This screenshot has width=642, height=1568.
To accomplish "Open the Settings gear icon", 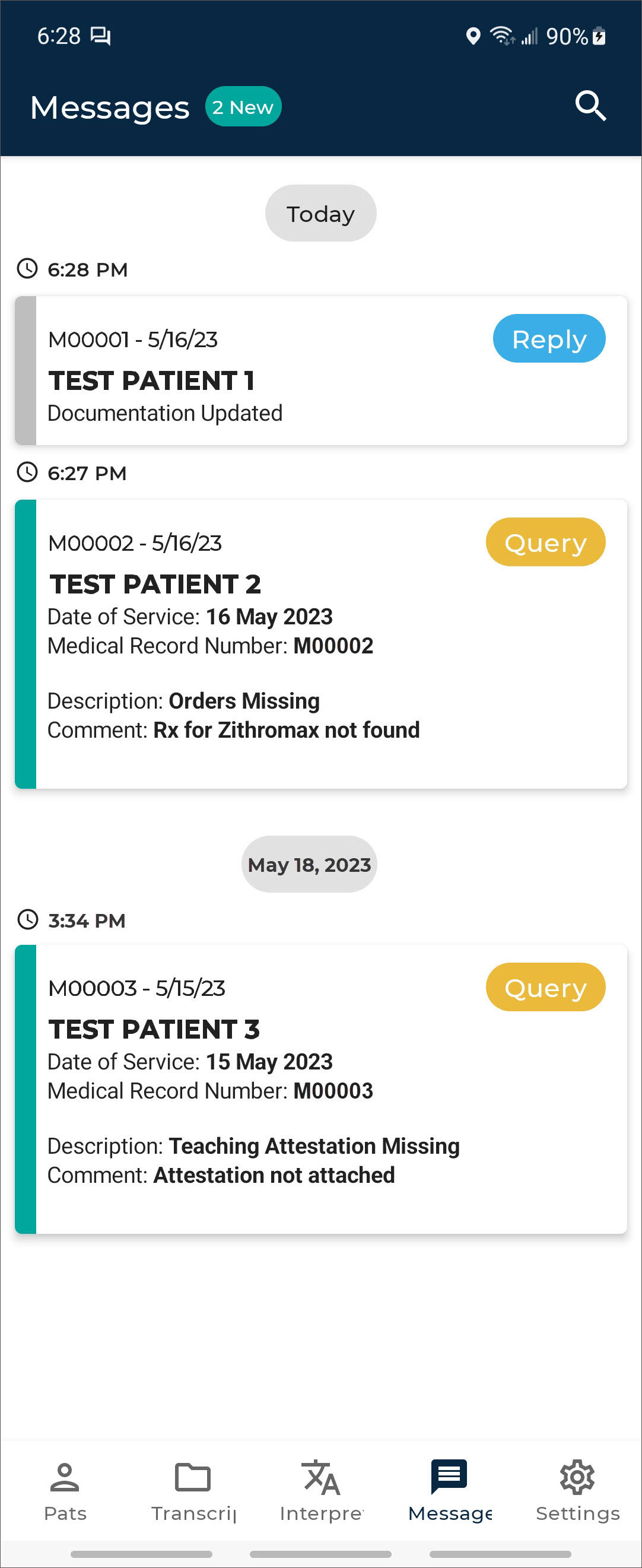I will coord(577,1477).
